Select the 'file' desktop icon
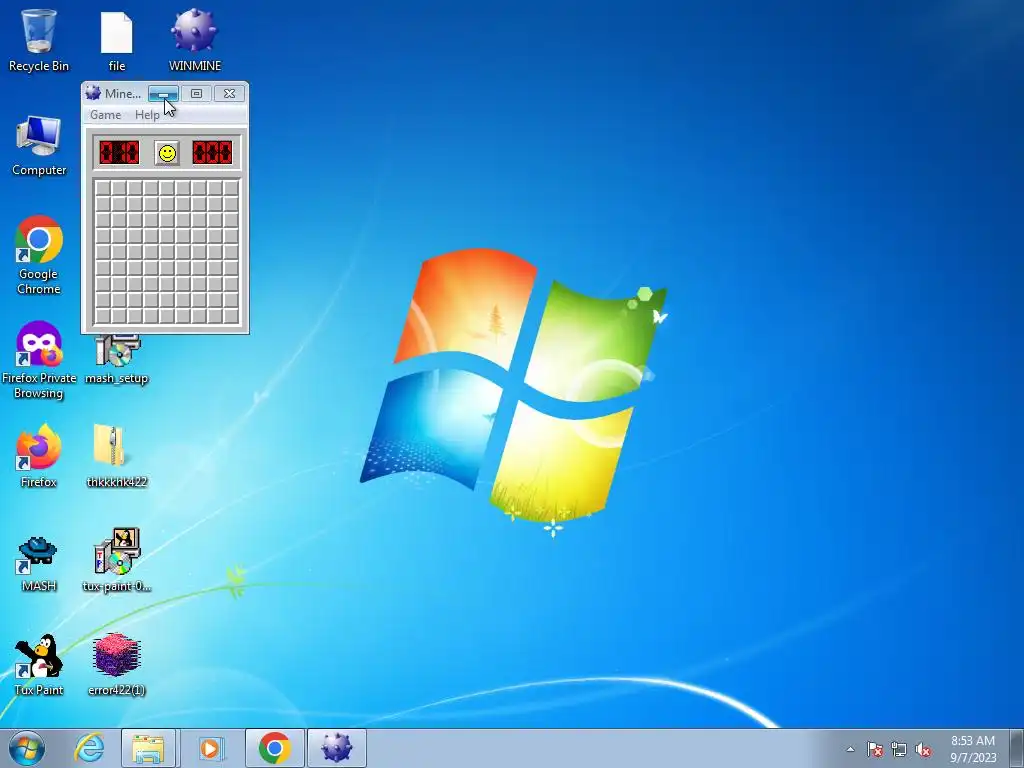Viewport: 1024px width, 768px height. coord(116,40)
